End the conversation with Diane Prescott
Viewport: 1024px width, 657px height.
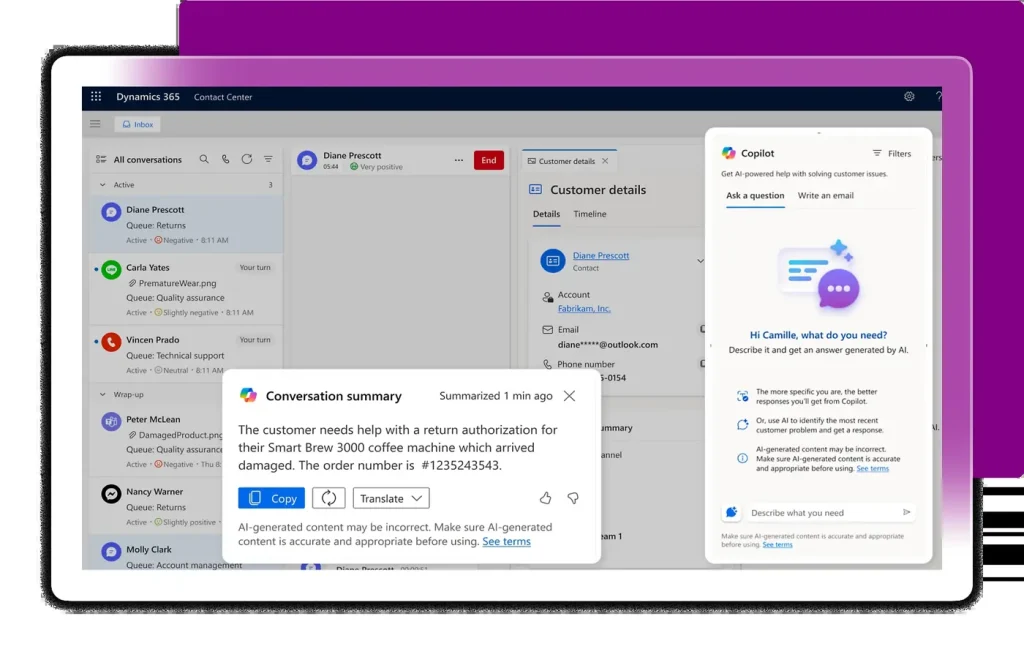(488, 160)
